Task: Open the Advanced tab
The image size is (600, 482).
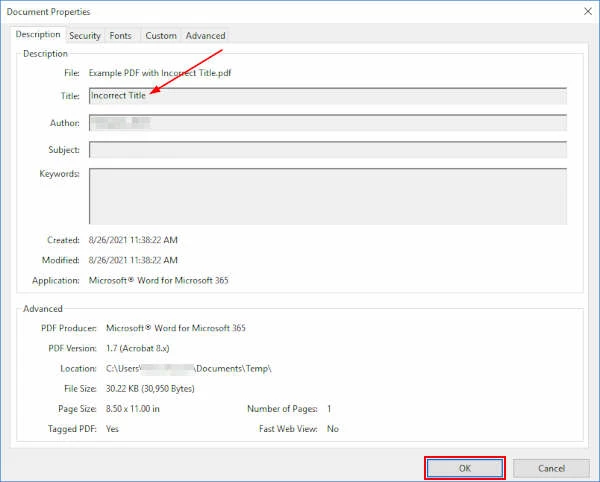Action: pyautogui.click(x=205, y=36)
